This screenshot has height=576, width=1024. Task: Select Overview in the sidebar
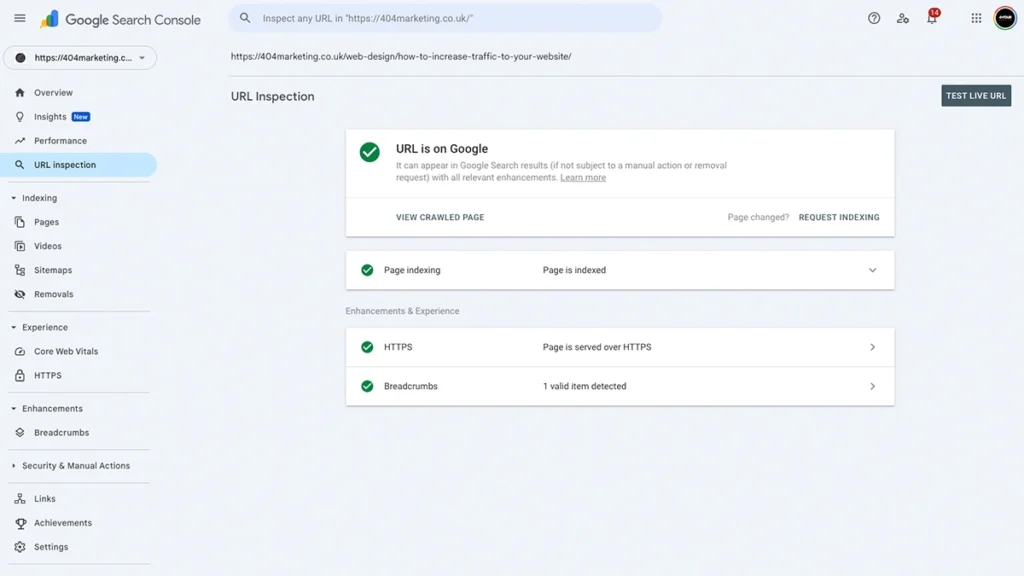(53, 93)
